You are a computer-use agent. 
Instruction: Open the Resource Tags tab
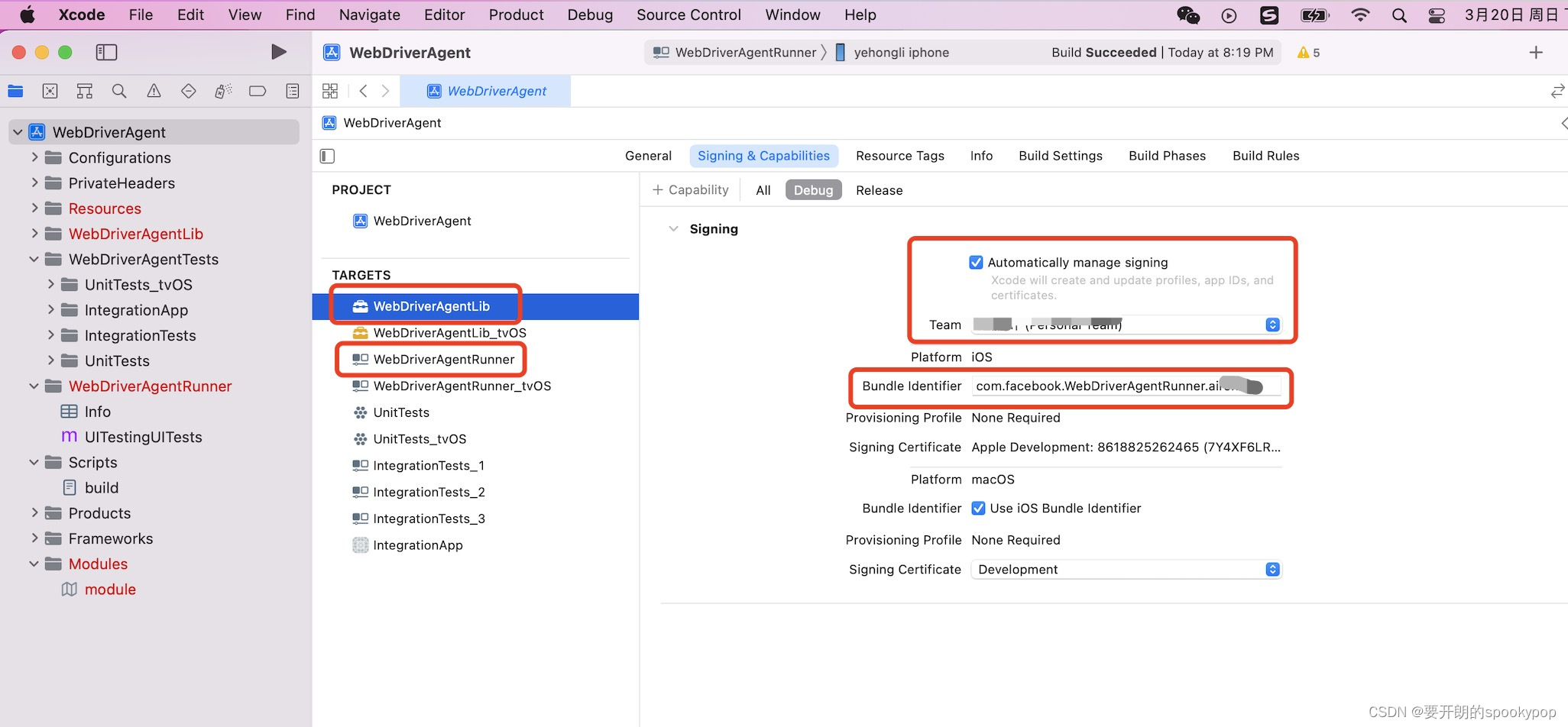(x=900, y=156)
